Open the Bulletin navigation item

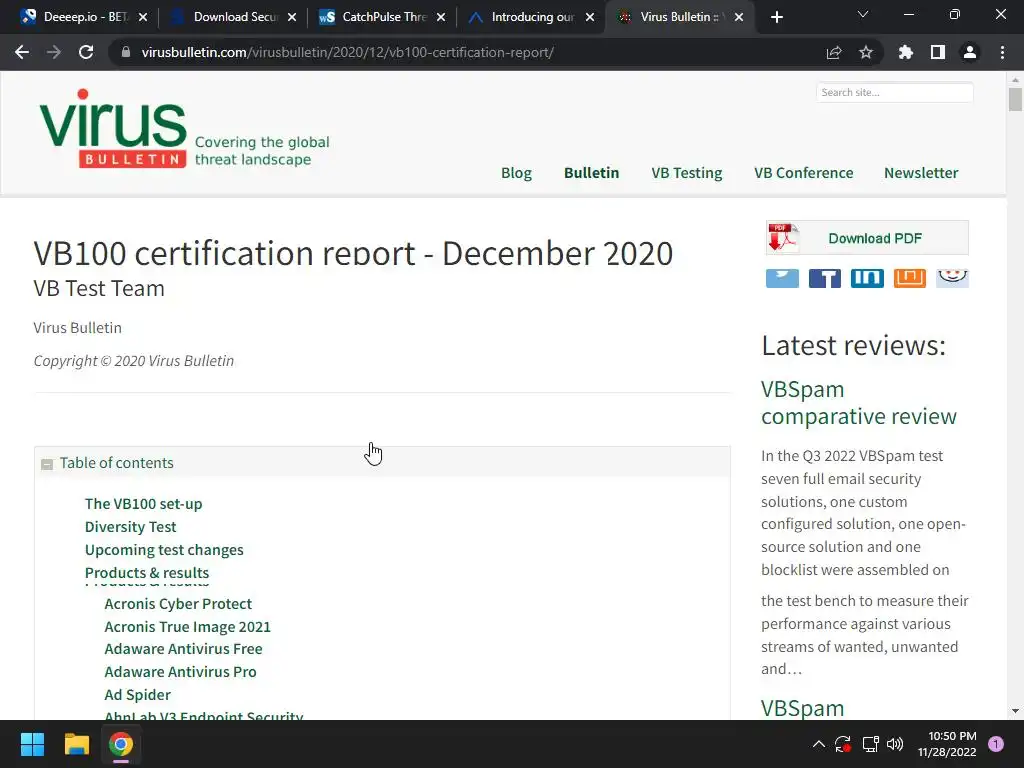pyautogui.click(x=591, y=173)
